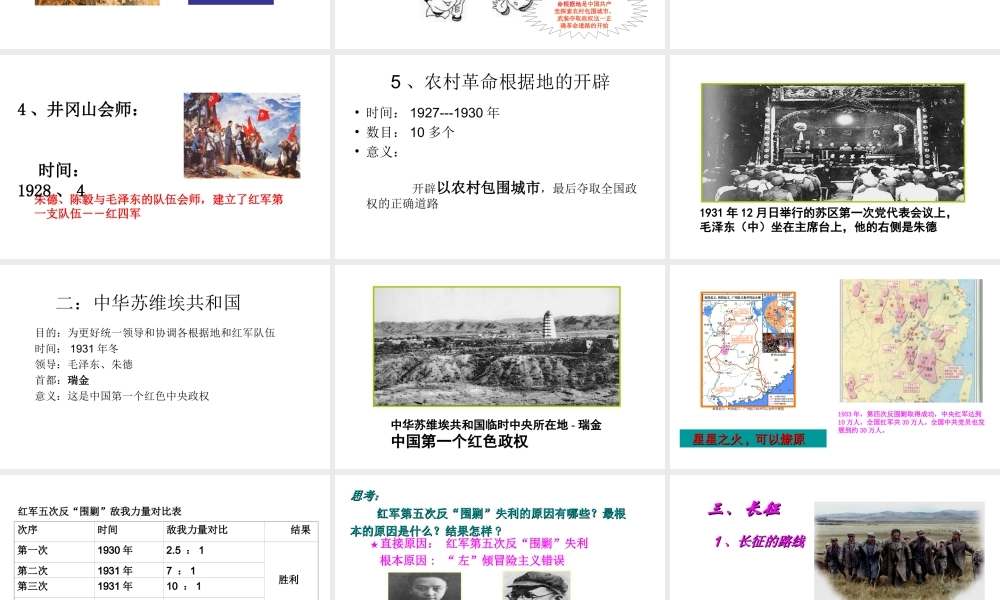1000x600 pixels.
Task: Click line 目的:为更好统一领导和协调各根据地
Action: click(x=155, y=332)
